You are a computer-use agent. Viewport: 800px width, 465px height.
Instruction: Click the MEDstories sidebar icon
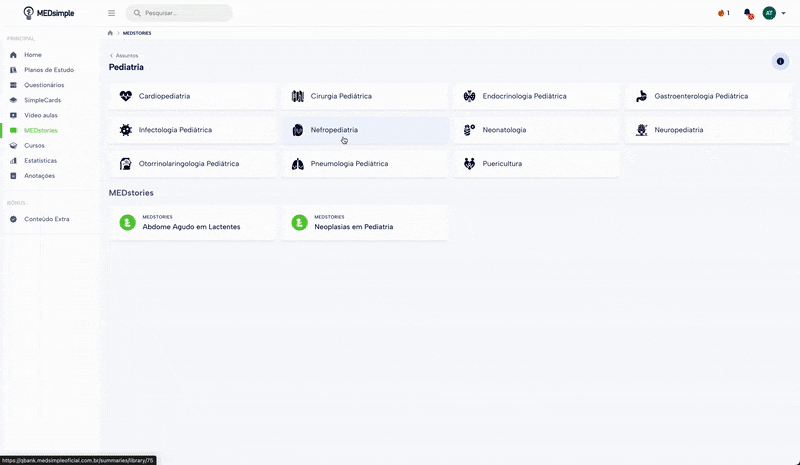point(13,131)
